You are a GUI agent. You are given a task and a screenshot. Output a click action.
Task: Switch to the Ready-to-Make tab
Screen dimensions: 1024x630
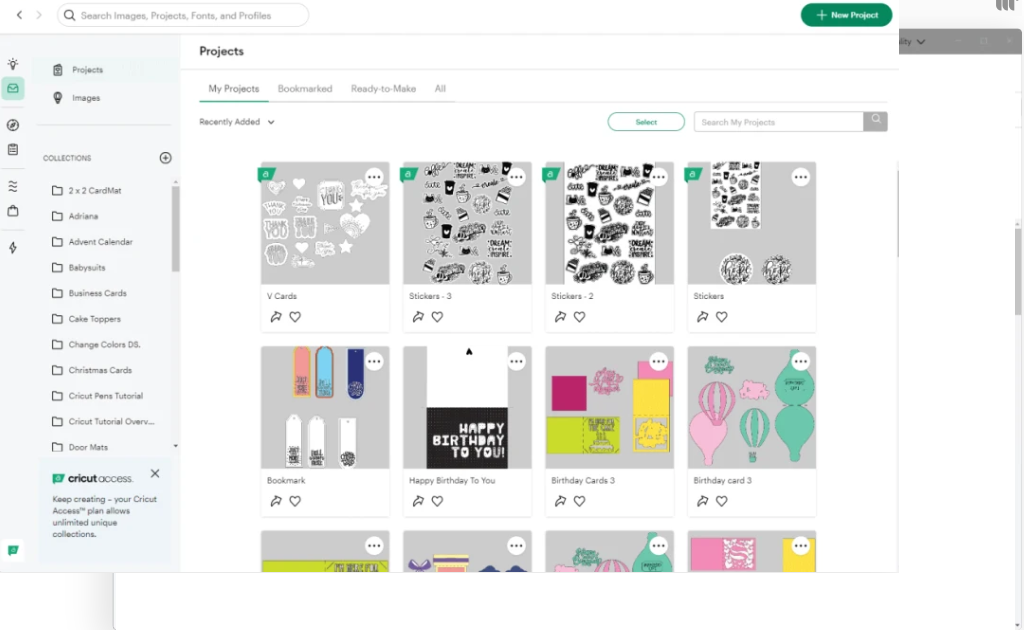[x=383, y=89]
